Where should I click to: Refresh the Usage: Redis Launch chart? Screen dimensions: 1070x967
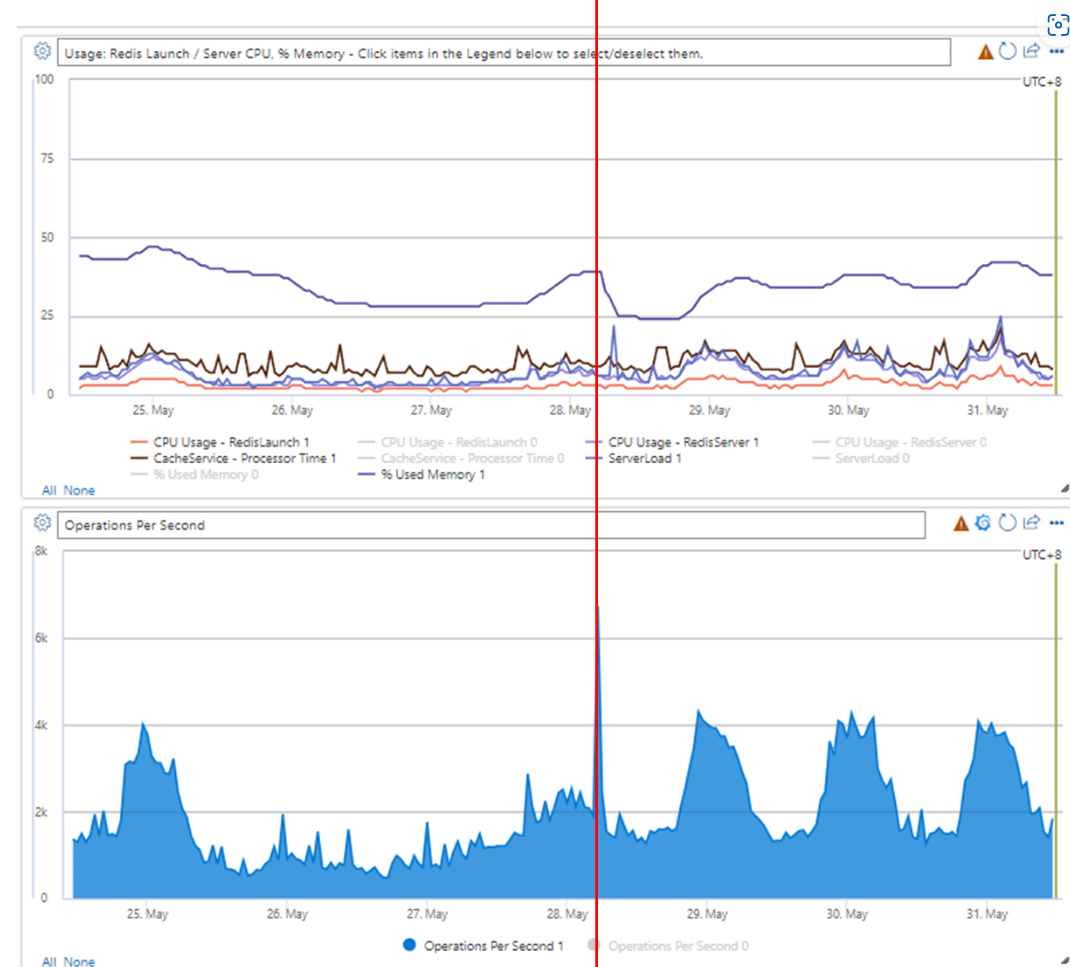click(1008, 51)
